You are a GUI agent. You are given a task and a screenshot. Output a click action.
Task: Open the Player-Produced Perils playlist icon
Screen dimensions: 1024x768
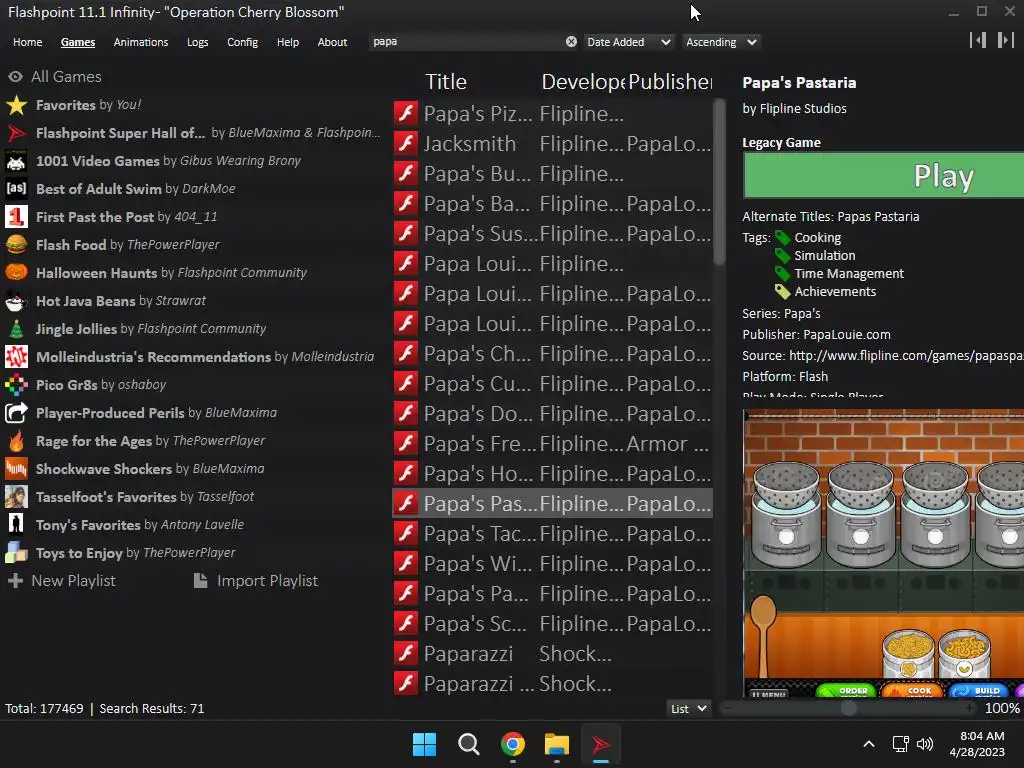(x=16, y=413)
